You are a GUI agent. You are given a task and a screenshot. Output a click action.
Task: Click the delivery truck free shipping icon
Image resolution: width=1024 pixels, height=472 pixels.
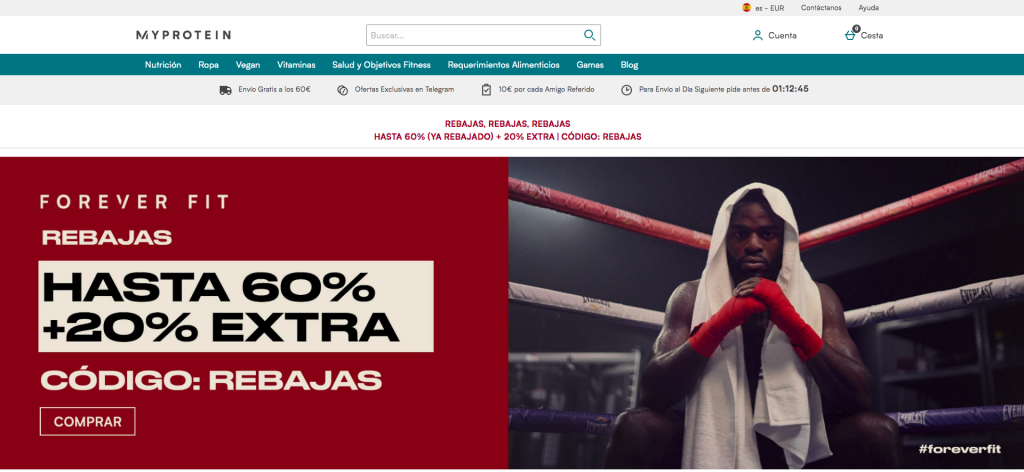tap(225, 89)
